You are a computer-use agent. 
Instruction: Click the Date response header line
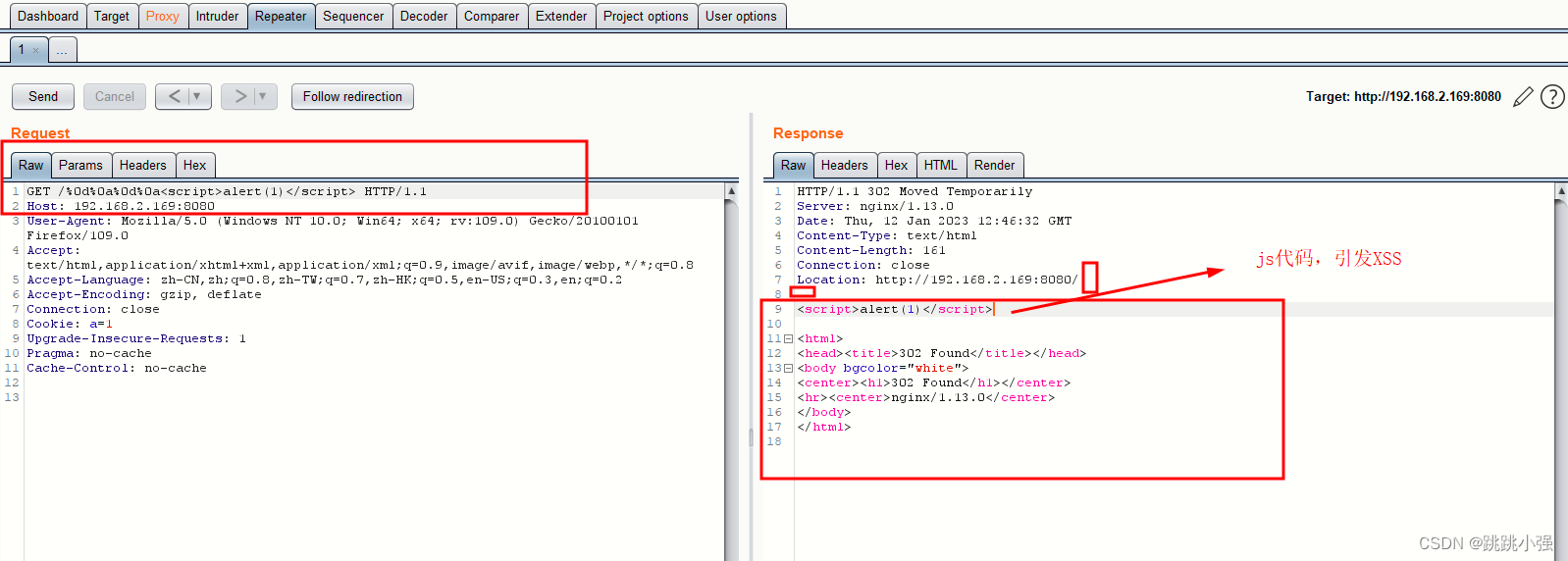point(934,221)
